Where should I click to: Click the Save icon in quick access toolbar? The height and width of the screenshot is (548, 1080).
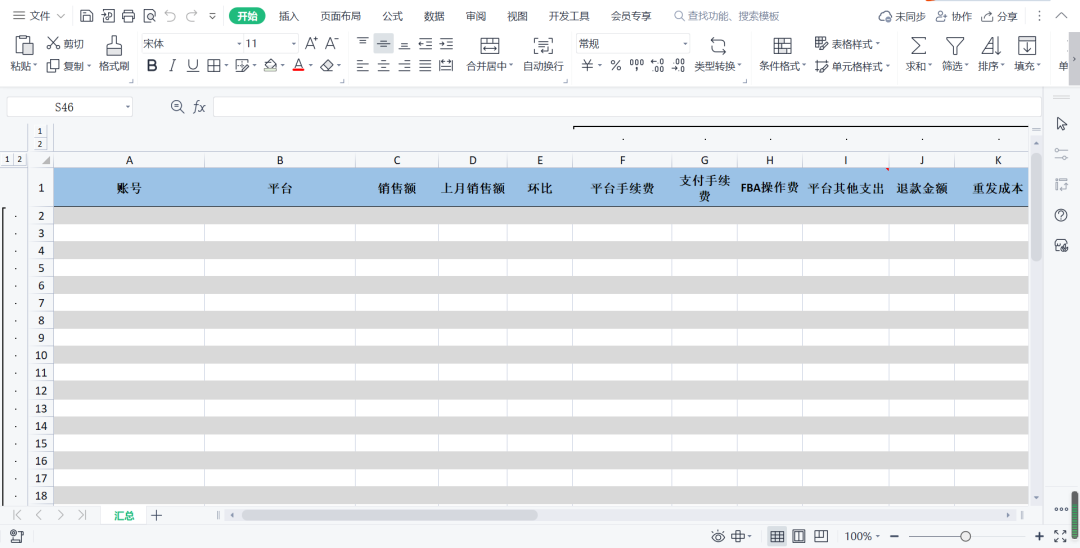click(x=87, y=16)
